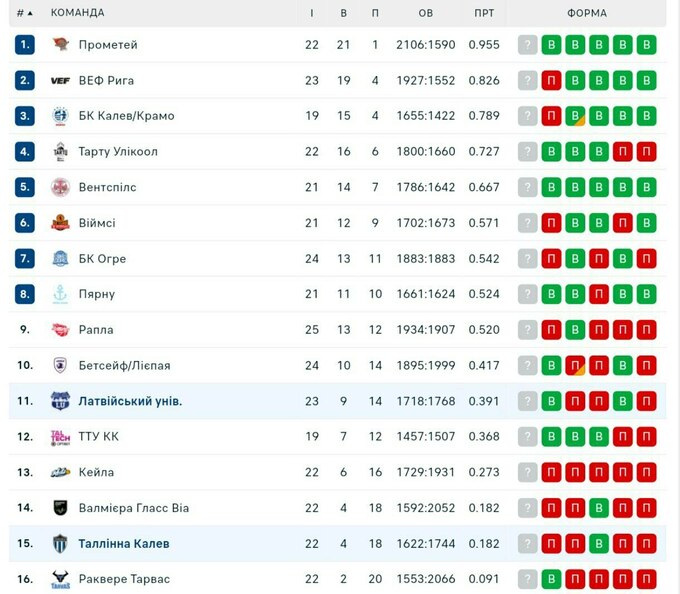Click the Вентспілс team logo

(60, 187)
